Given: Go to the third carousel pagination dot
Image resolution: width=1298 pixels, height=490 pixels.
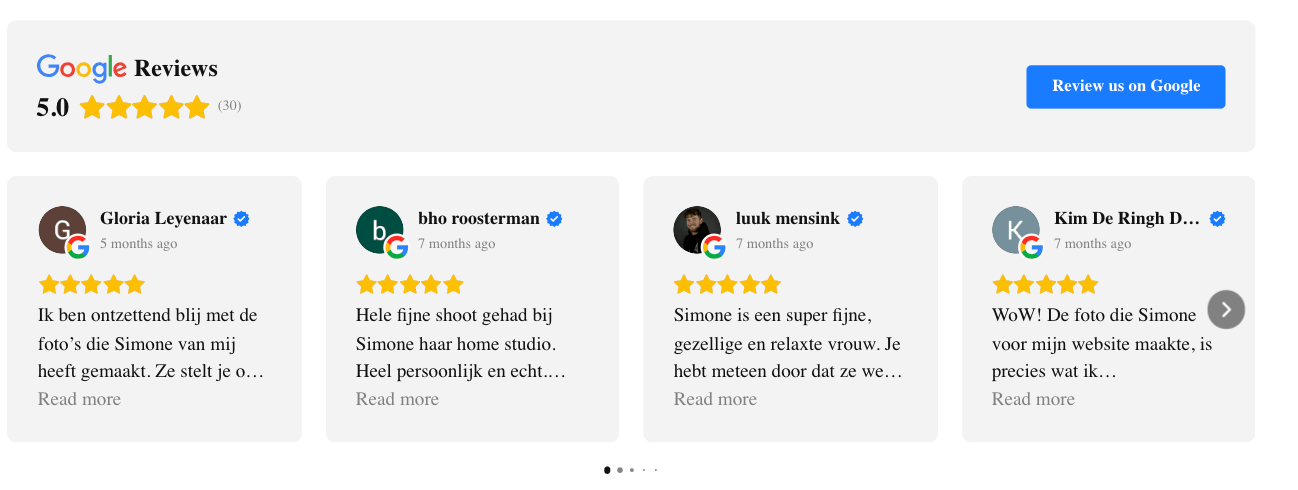Looking at the screenshot, I should [x=632, y=470].
